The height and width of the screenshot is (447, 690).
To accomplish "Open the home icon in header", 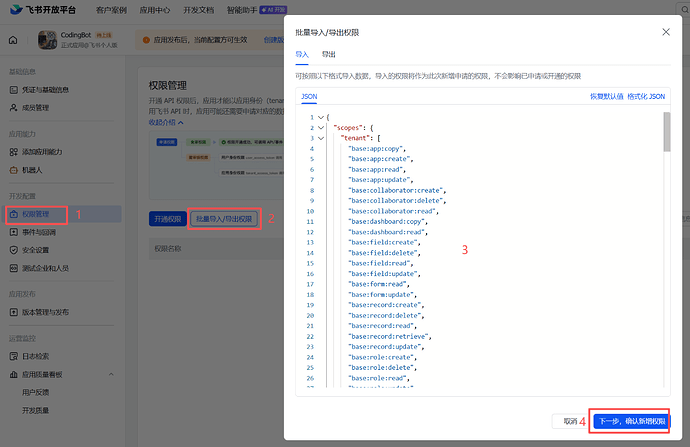I will (x=13, y=40).
